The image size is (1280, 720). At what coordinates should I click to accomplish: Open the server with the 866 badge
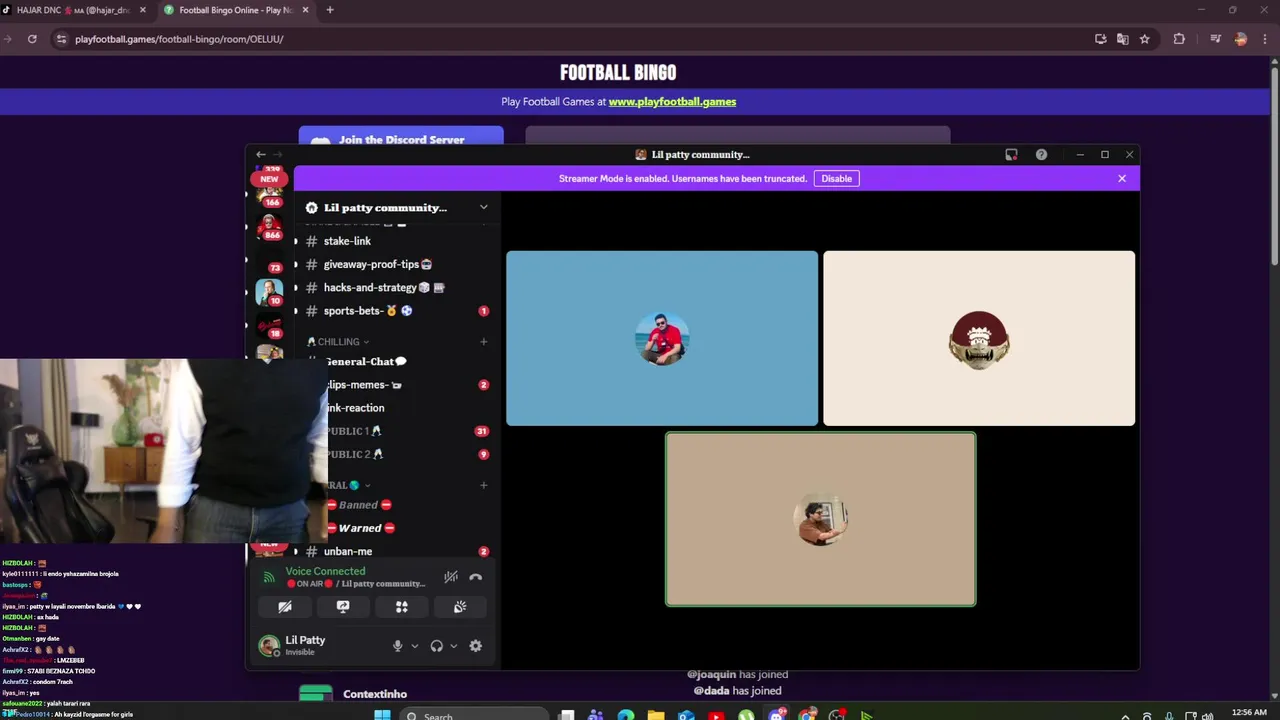[269, 227]
